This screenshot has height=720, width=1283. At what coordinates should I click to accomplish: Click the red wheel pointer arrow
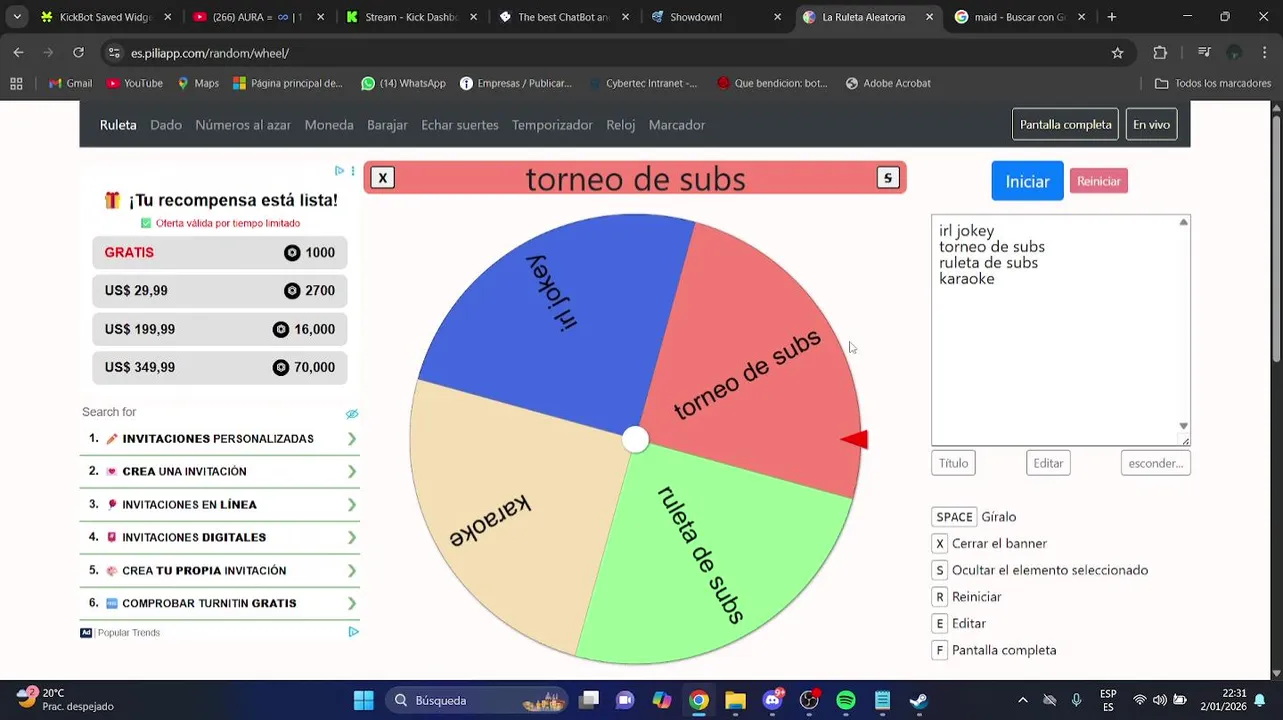point(854,439)
